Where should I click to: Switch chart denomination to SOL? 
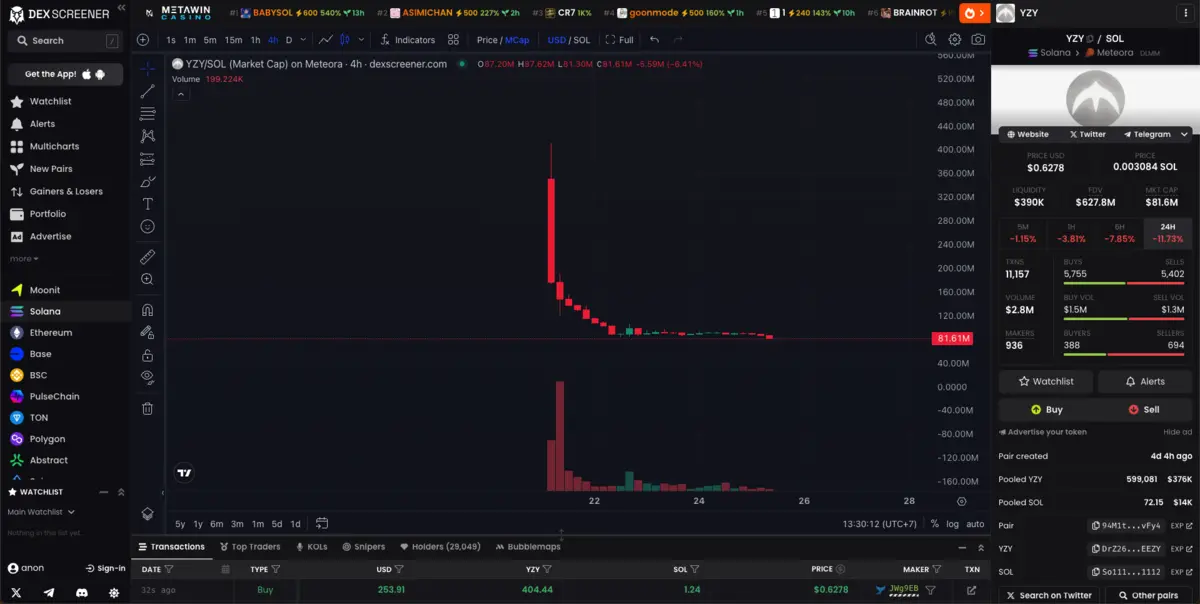point(581,40)
